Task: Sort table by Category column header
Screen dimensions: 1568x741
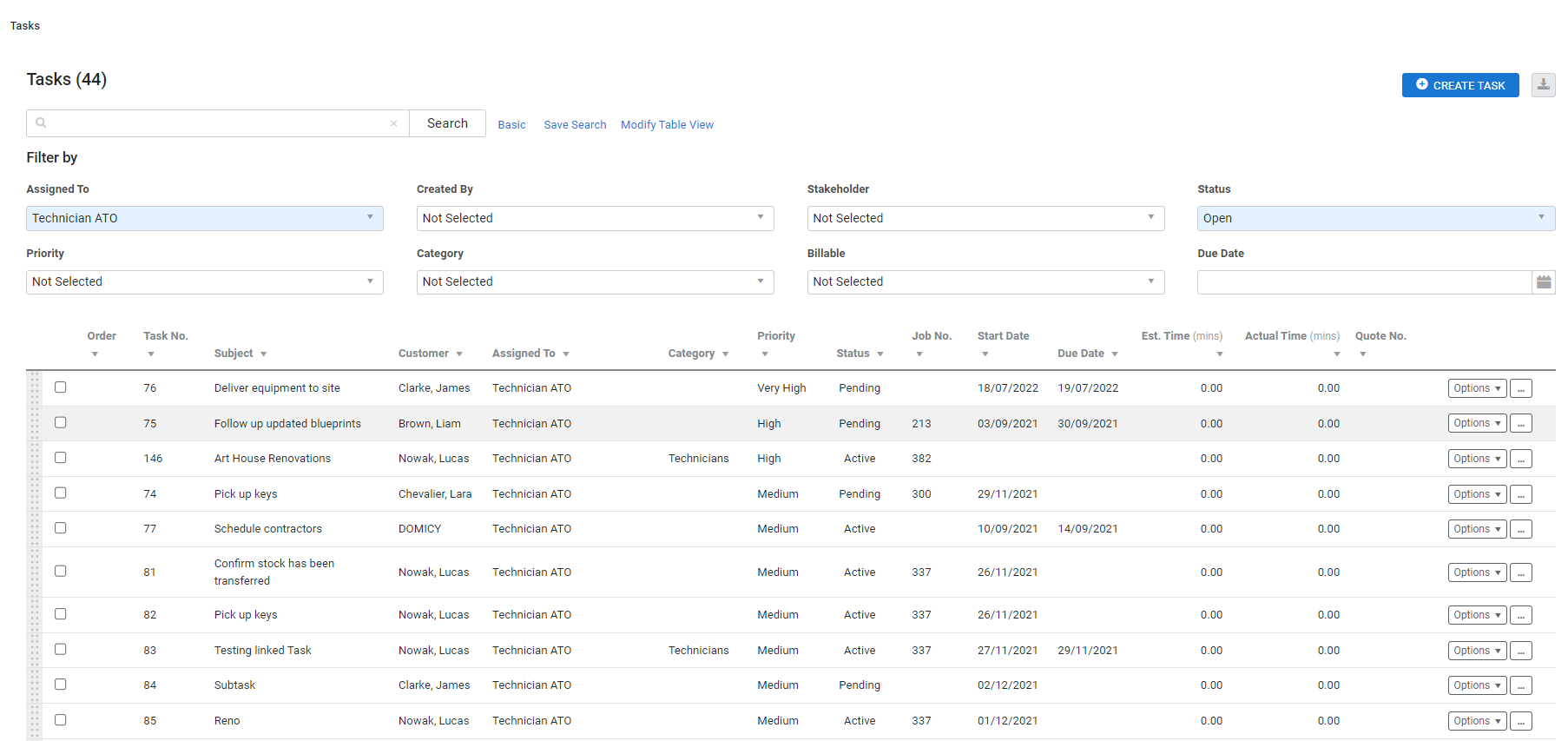Action: [698, 354]
